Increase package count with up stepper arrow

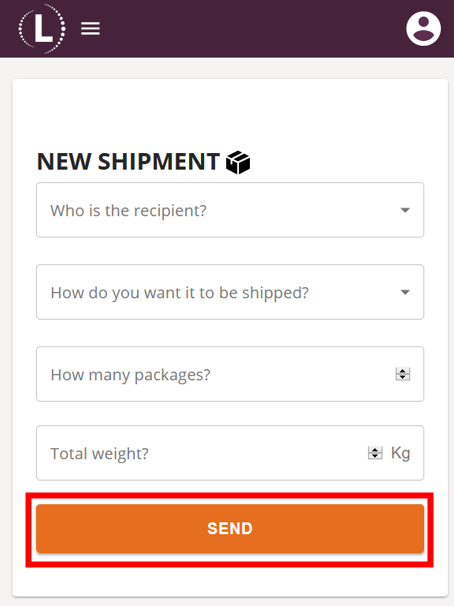(403, 371)
